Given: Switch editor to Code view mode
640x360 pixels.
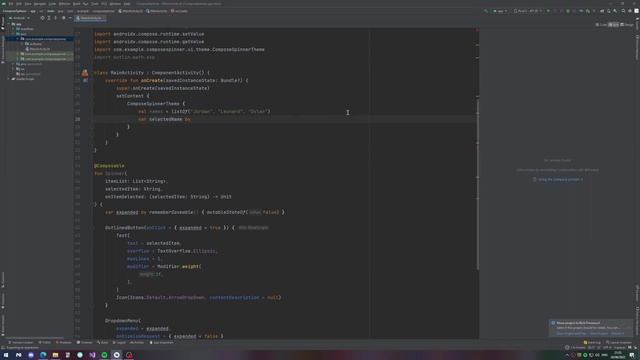Looking at the screenshot, I should point(601,25).
